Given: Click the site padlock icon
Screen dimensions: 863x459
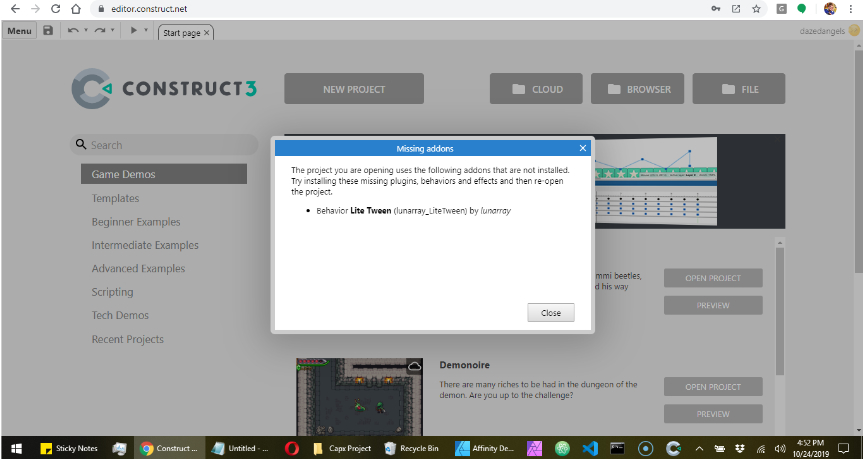Looking at the screenshot, I should tap(100, 9).
